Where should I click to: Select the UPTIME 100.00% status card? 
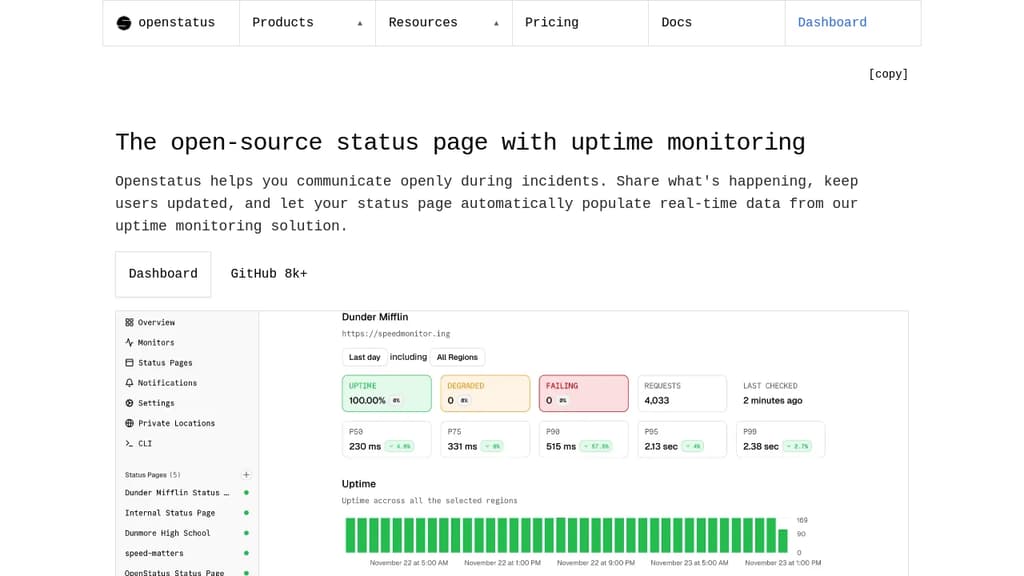(x=386, y=393)
